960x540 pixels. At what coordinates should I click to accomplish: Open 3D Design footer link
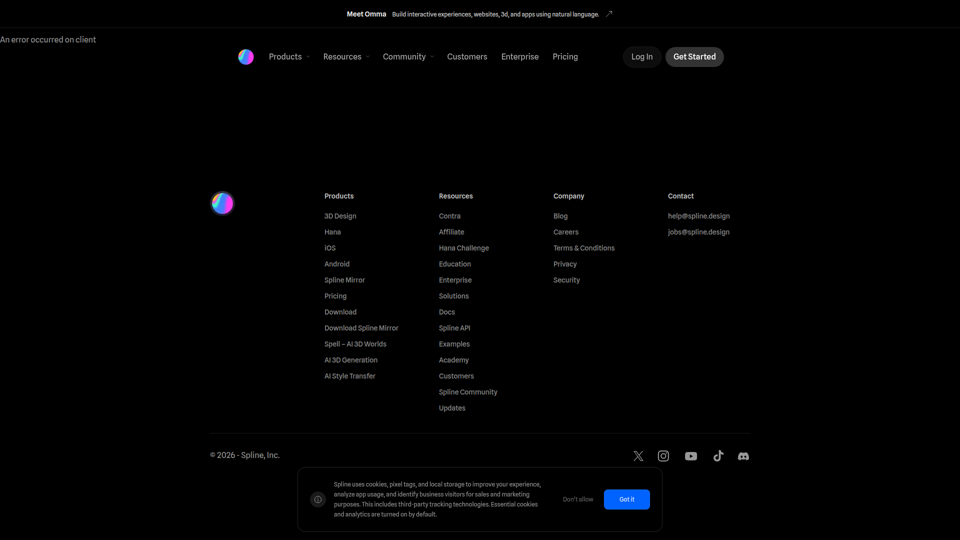point(340,216)
